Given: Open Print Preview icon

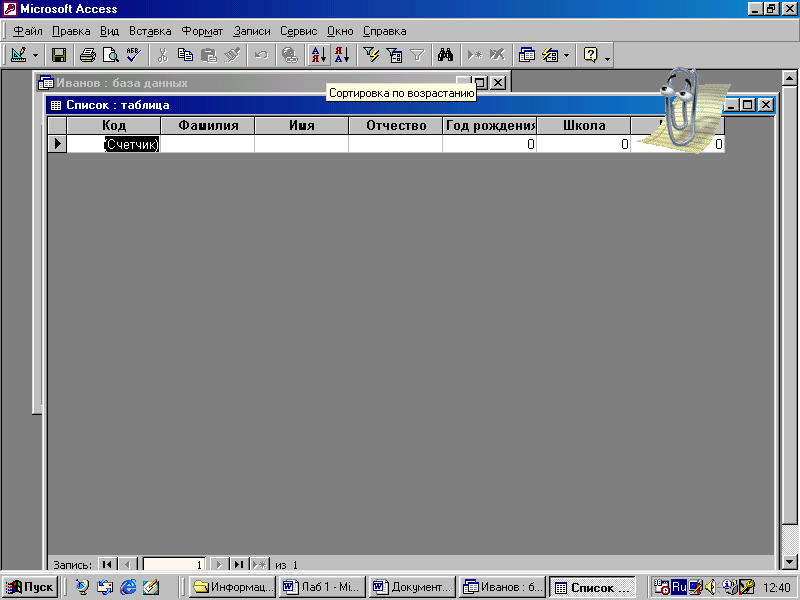Looking at the screenshot, I should click(x=110, y=55).
